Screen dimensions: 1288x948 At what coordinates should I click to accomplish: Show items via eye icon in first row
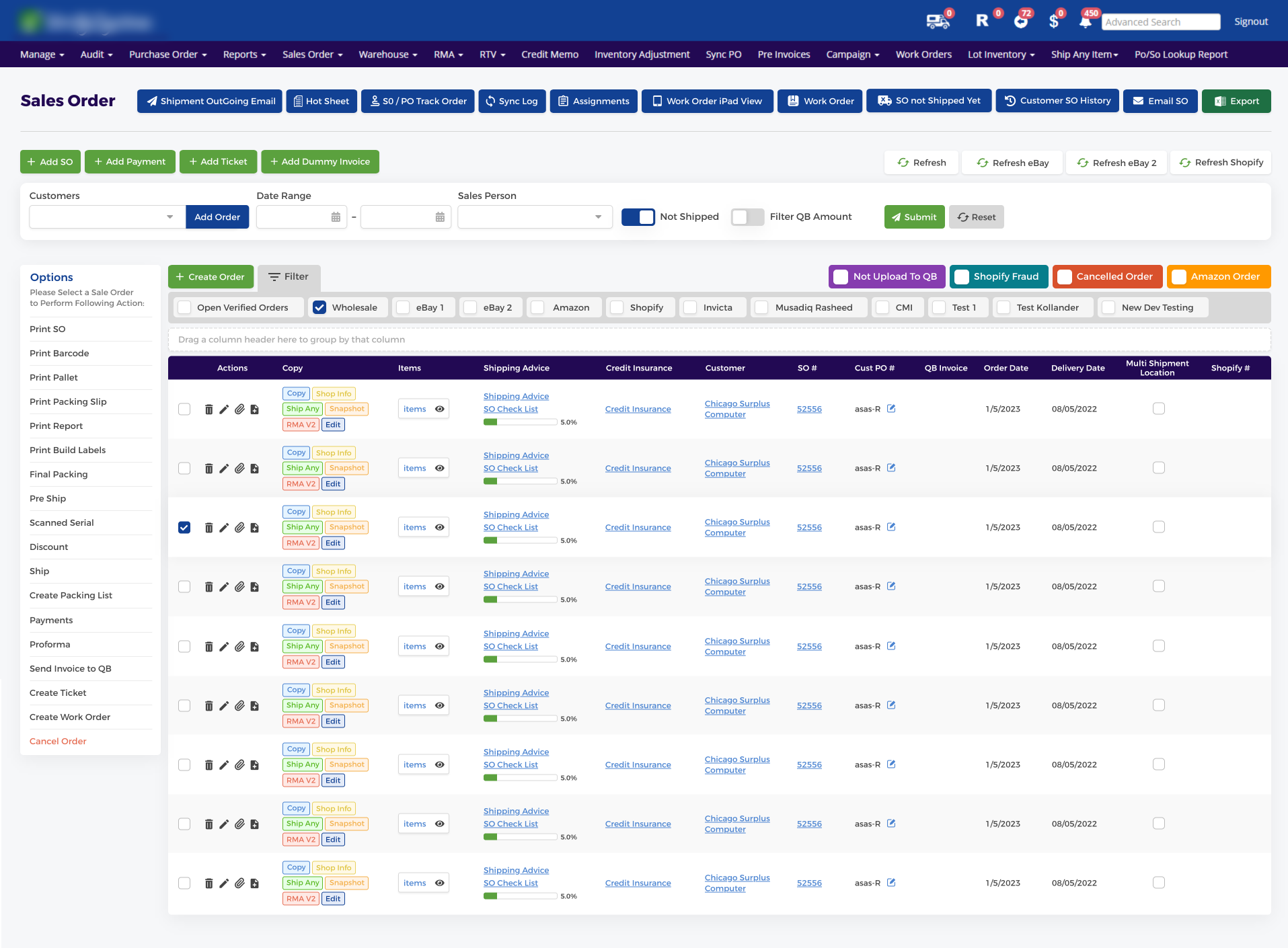tap(440, 409)
